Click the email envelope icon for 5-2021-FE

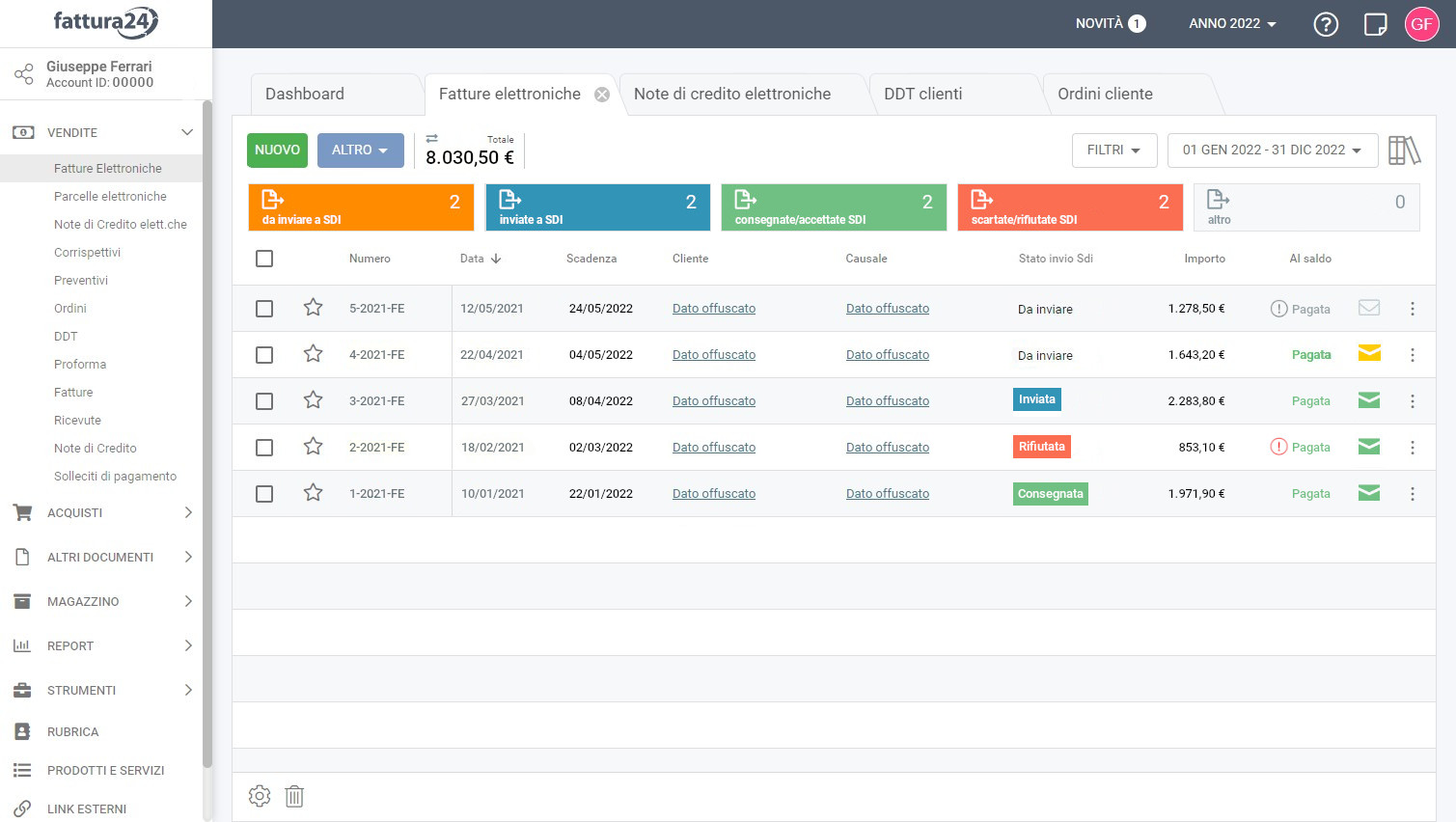pos(1368,308)
